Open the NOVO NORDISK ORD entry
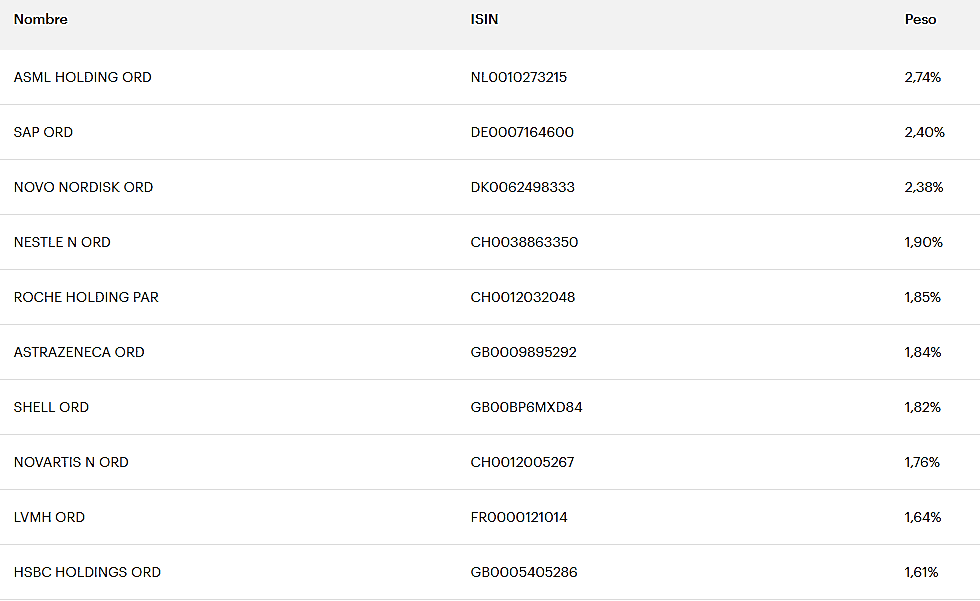The height and width of the screenshot is (601, 980). [x=83, y=187]
